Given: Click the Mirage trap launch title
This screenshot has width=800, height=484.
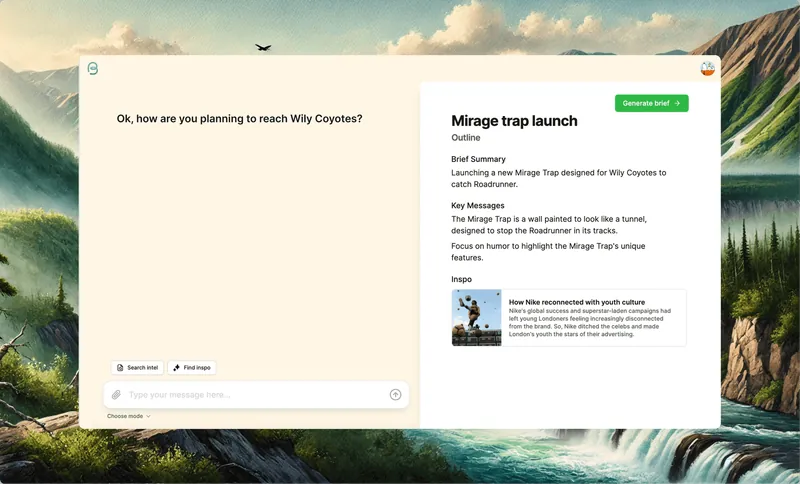Looking at the screenshot, I should pyautogui.click(x=514, y=121).
